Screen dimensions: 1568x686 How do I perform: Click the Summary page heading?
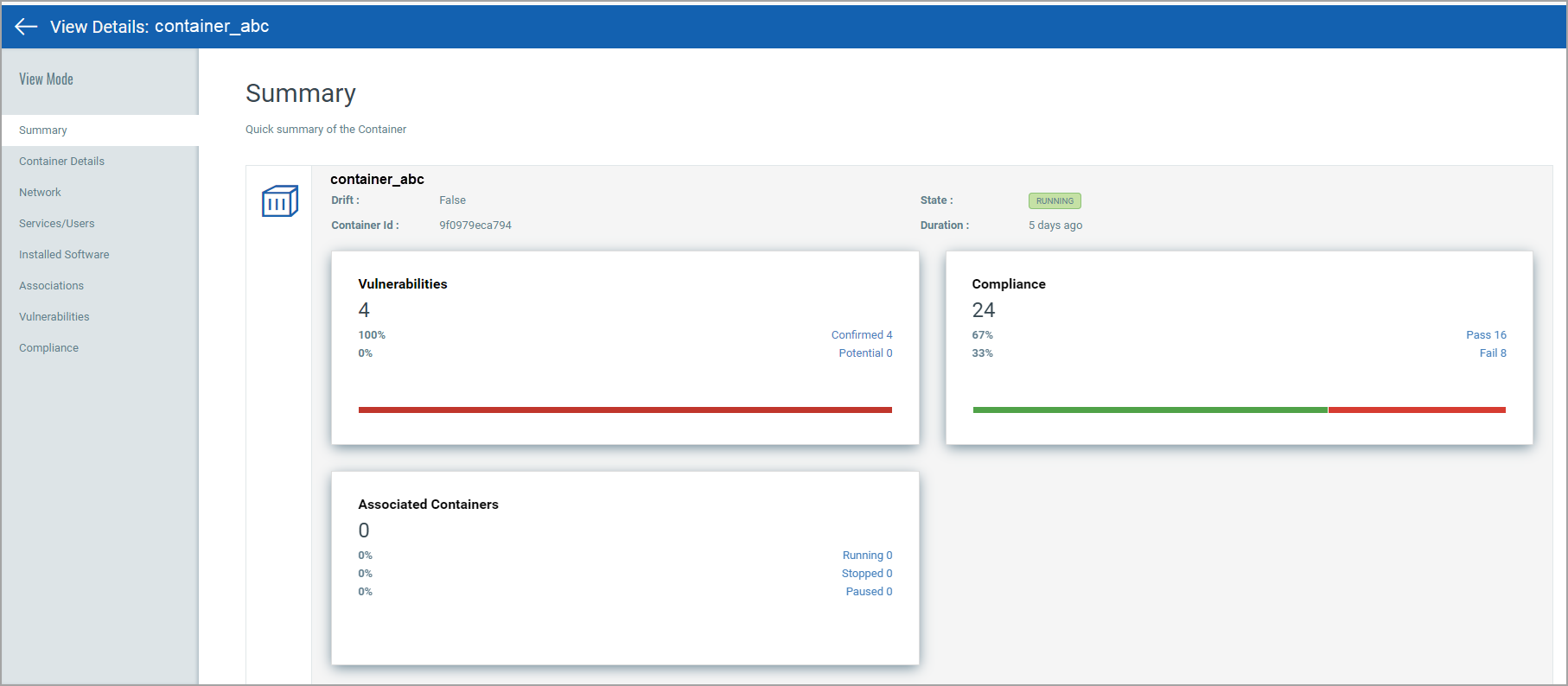tap(301, 93)
